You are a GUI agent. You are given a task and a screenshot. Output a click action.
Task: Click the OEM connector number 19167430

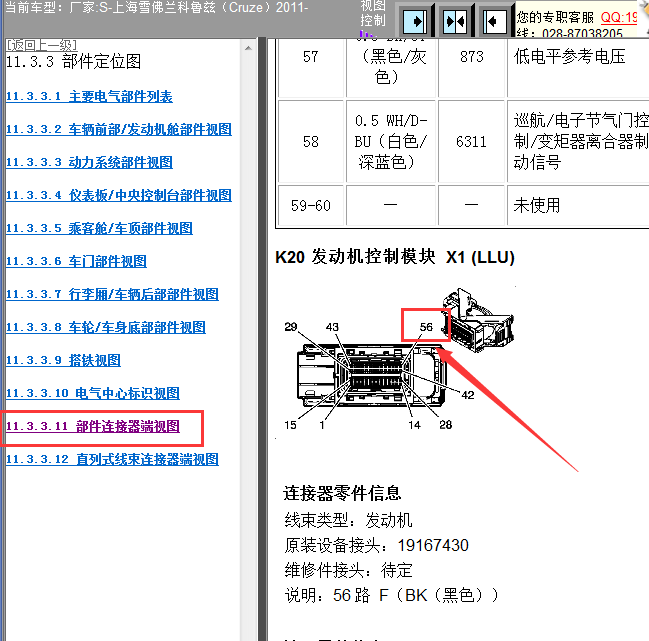433,545
